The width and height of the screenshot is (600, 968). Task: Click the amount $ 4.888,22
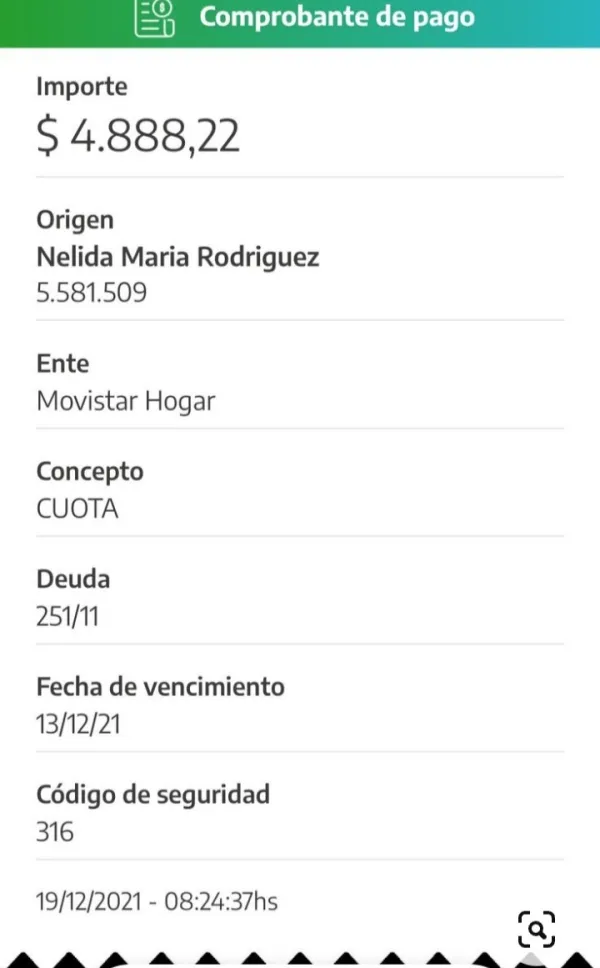138,136
